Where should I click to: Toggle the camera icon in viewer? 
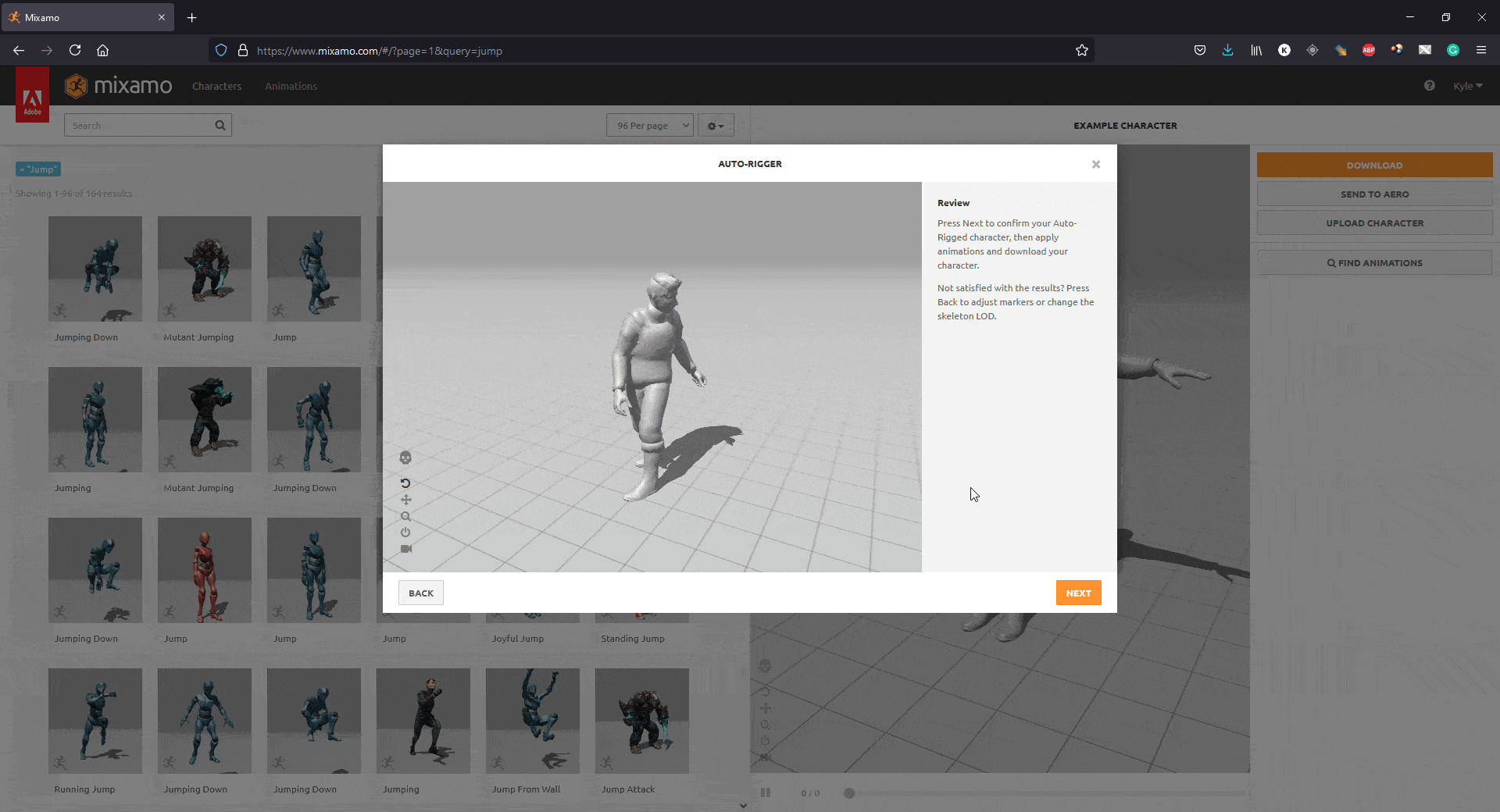coord(405,549)
